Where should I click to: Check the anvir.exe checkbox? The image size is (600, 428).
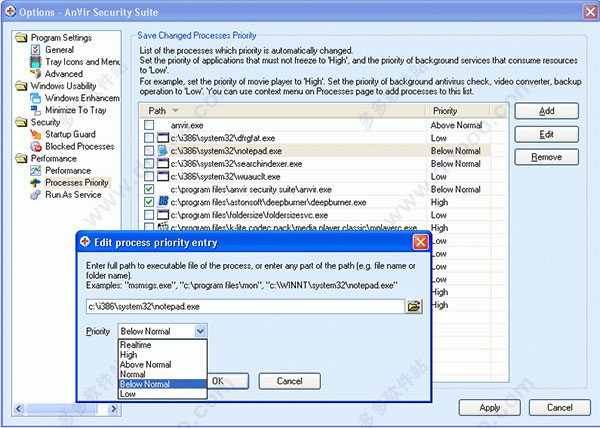(149, 125)
